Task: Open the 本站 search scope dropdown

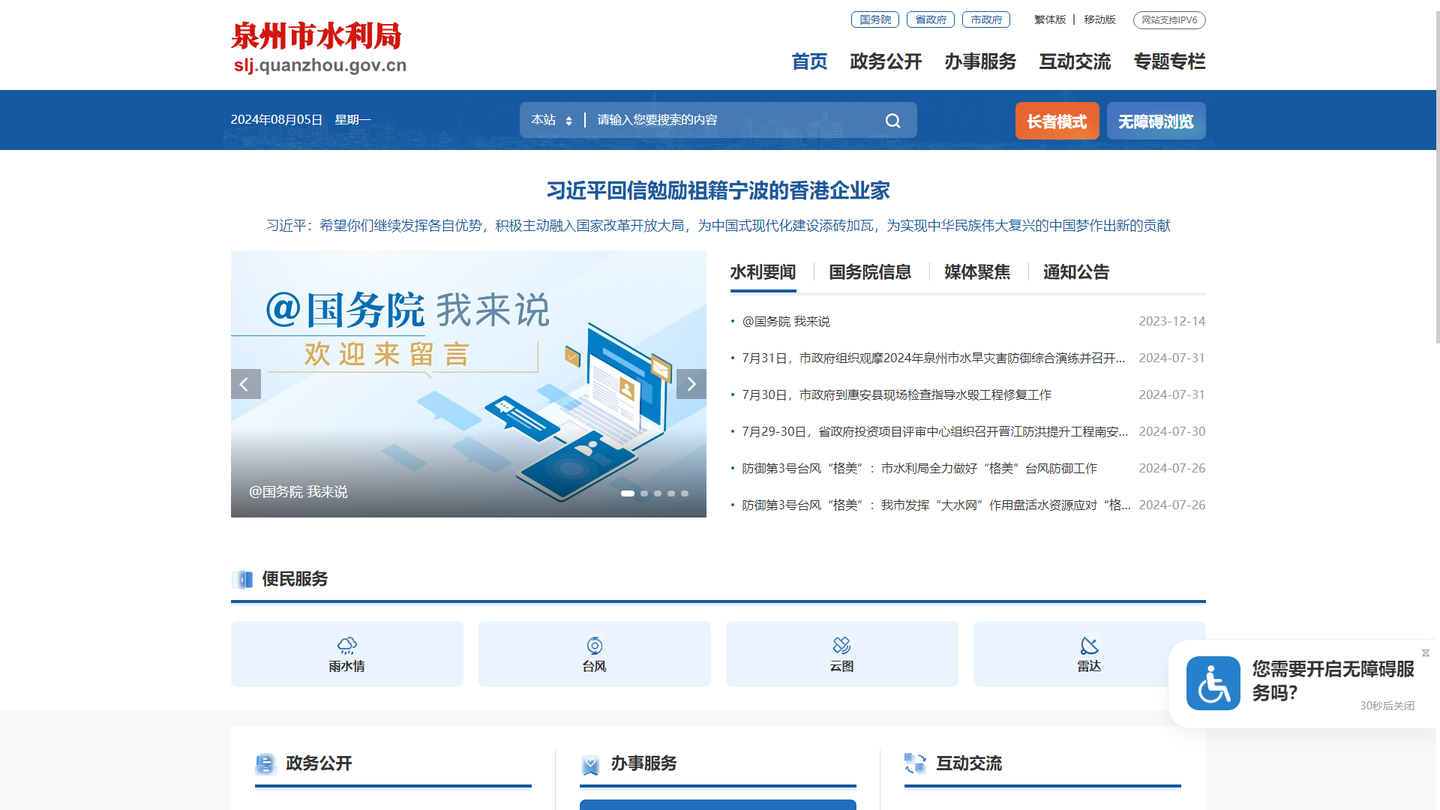Action: [552, 120]
